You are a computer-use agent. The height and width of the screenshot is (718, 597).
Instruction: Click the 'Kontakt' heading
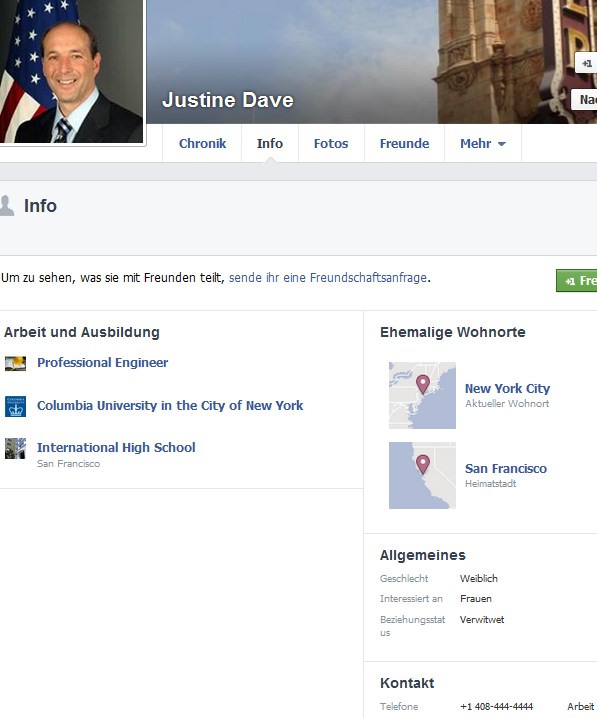click(407, 683)
